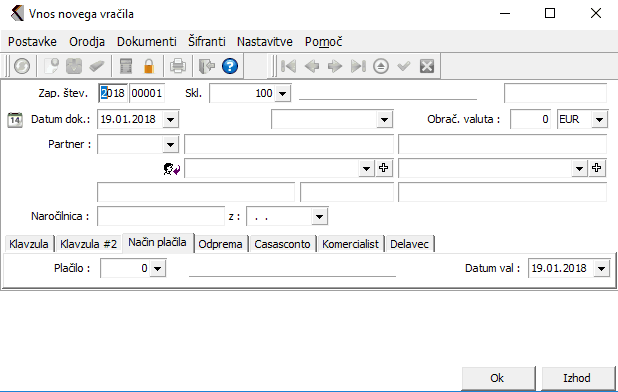Open the Dokumenti menu

[147, 42]
